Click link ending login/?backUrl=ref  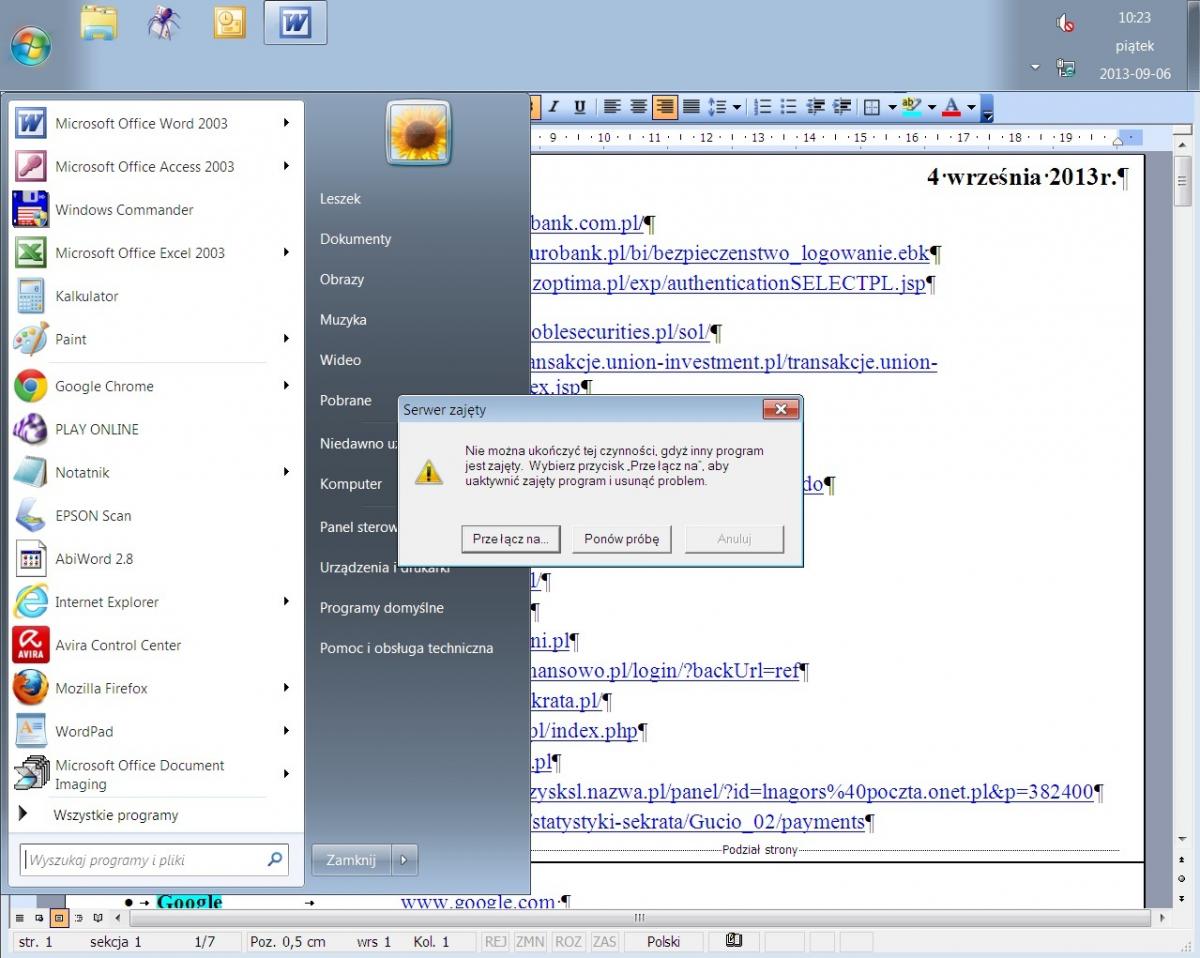(x=665, y=670)
